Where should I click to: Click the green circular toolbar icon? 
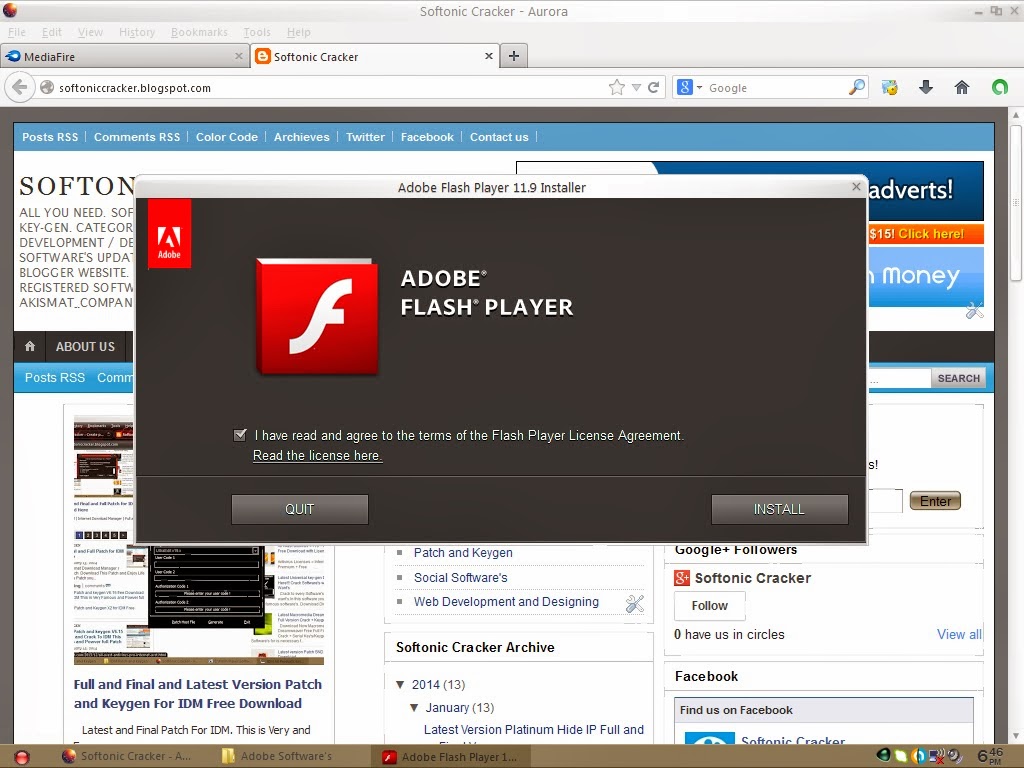click(x=999, y=87)
